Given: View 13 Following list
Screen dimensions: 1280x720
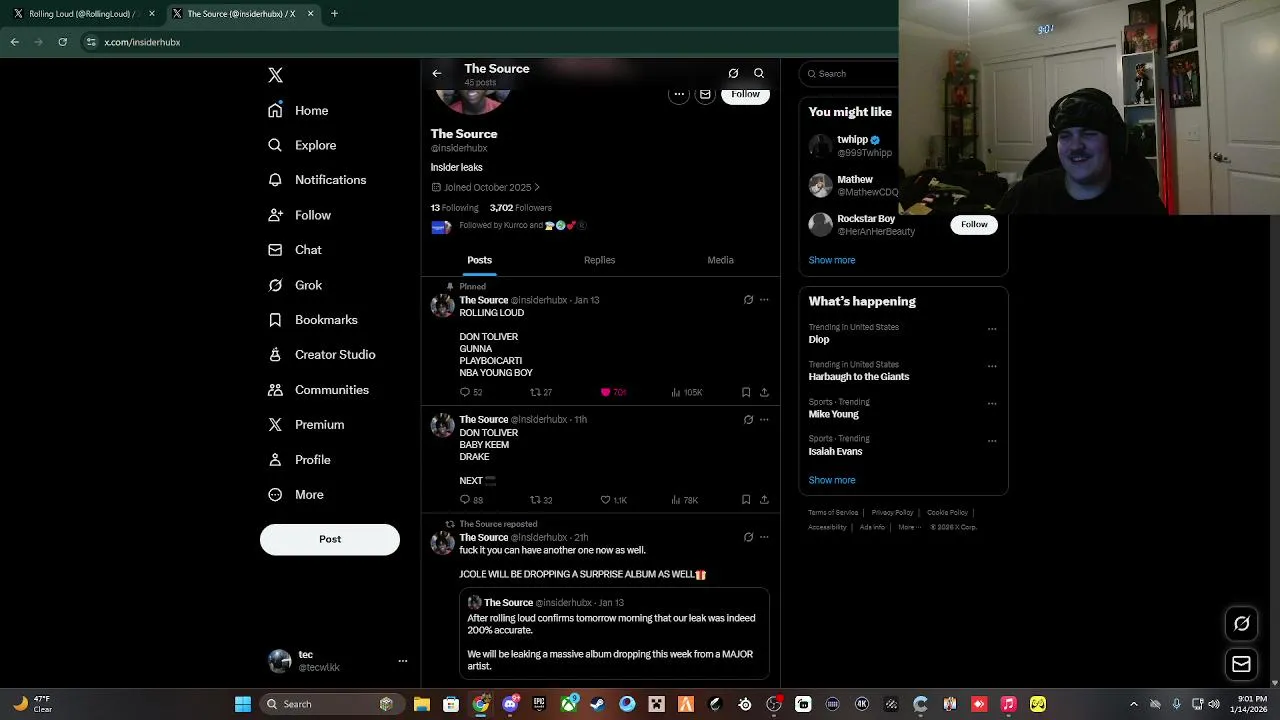Looking at the screenshot, I should tap(455, 208).
